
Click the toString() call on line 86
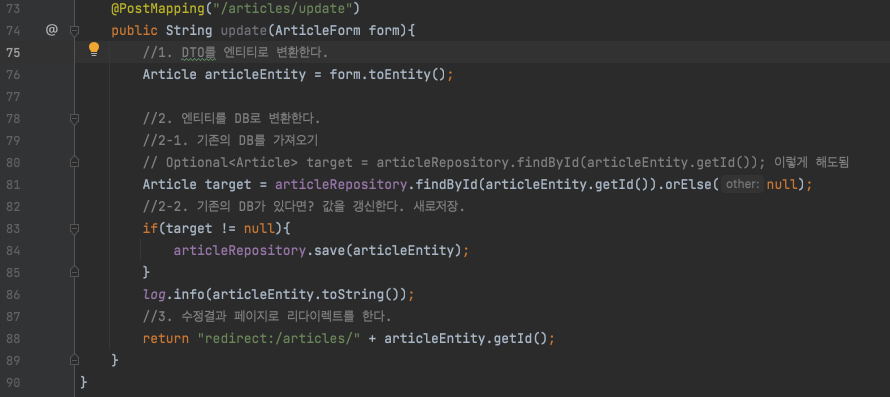point(360,294)
